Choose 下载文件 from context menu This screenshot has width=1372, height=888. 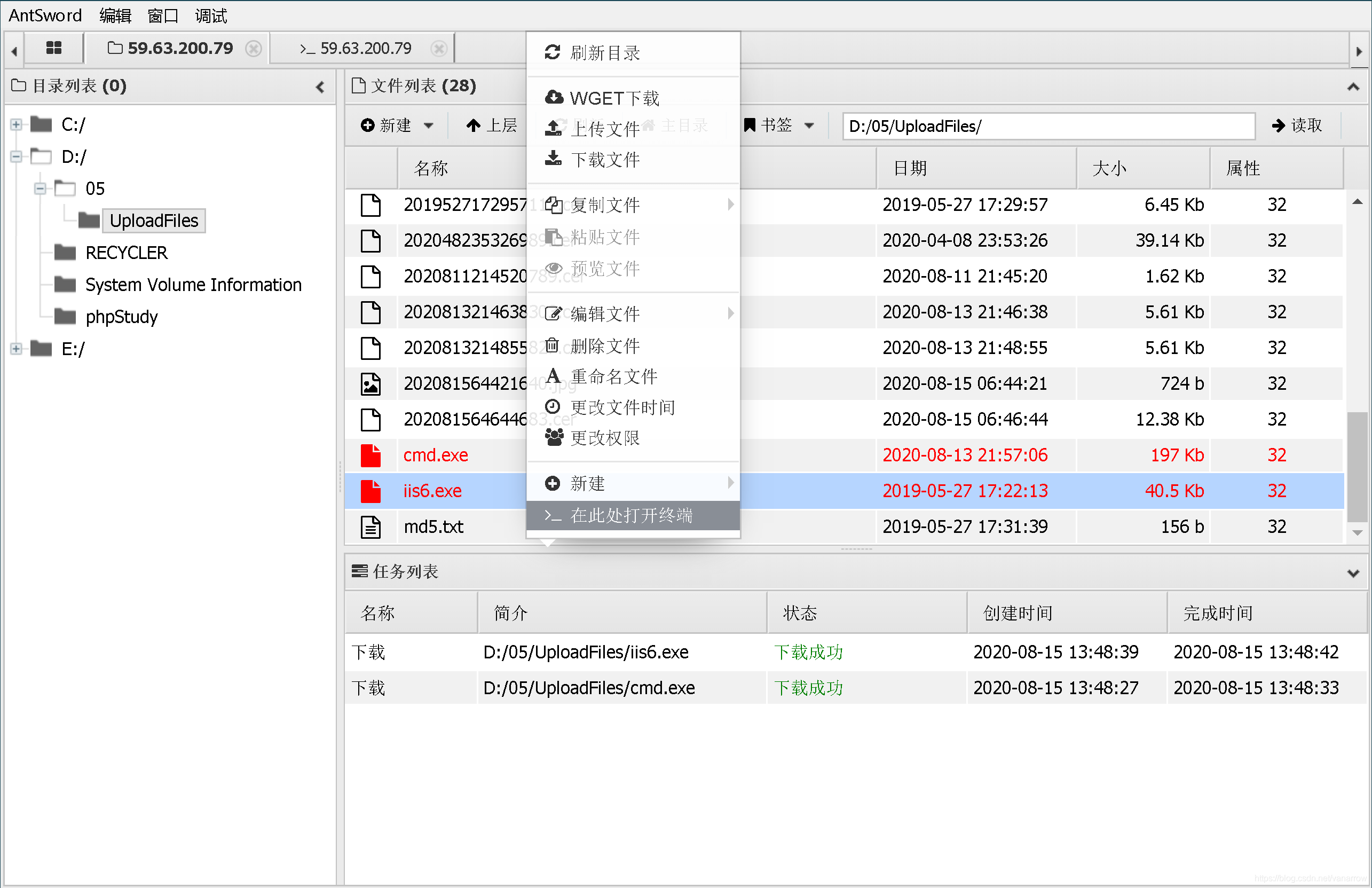pos(633,159)
